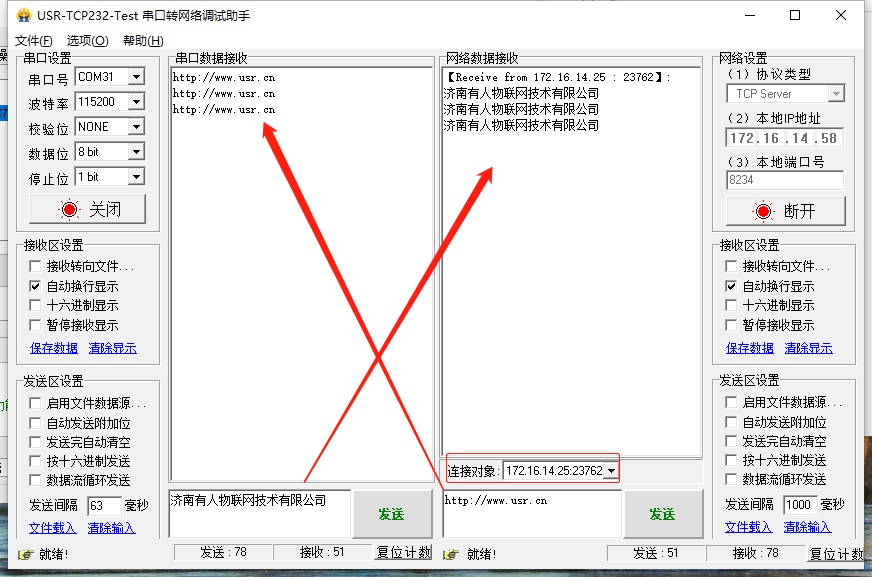Open the 选项(O) menu

[87, 41]
